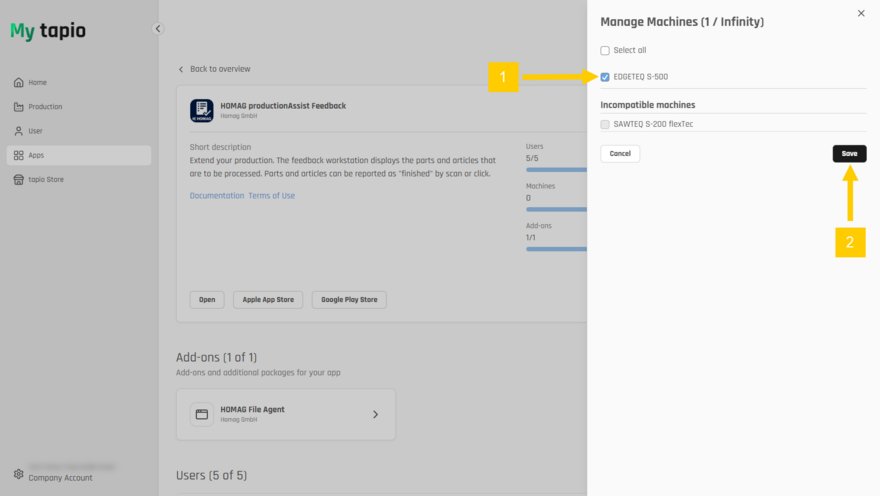Open the Documentation link
Image resolution: width=880 pixels, height=496 pixels.
pyautogui.click(x=217, y=196)
